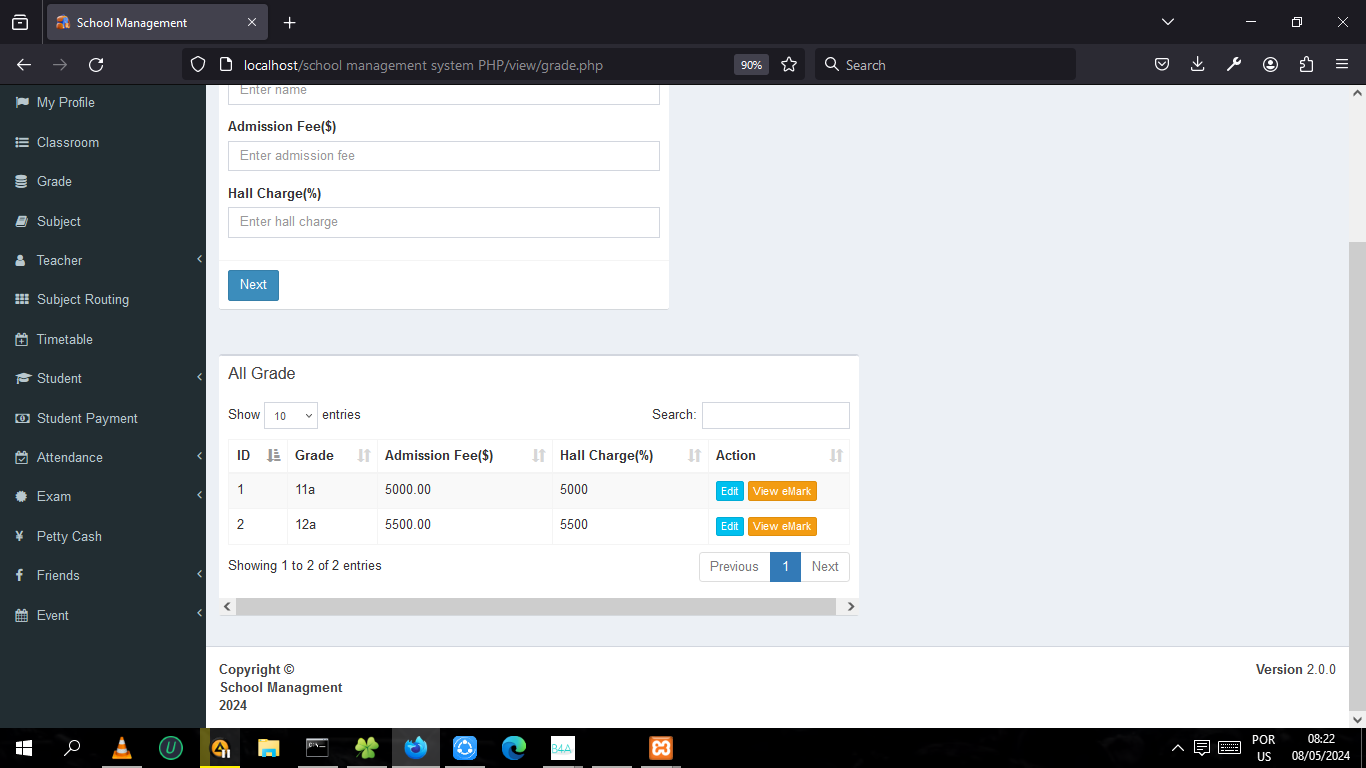
Task: Reload the page in Firefox
Action: 96,65
